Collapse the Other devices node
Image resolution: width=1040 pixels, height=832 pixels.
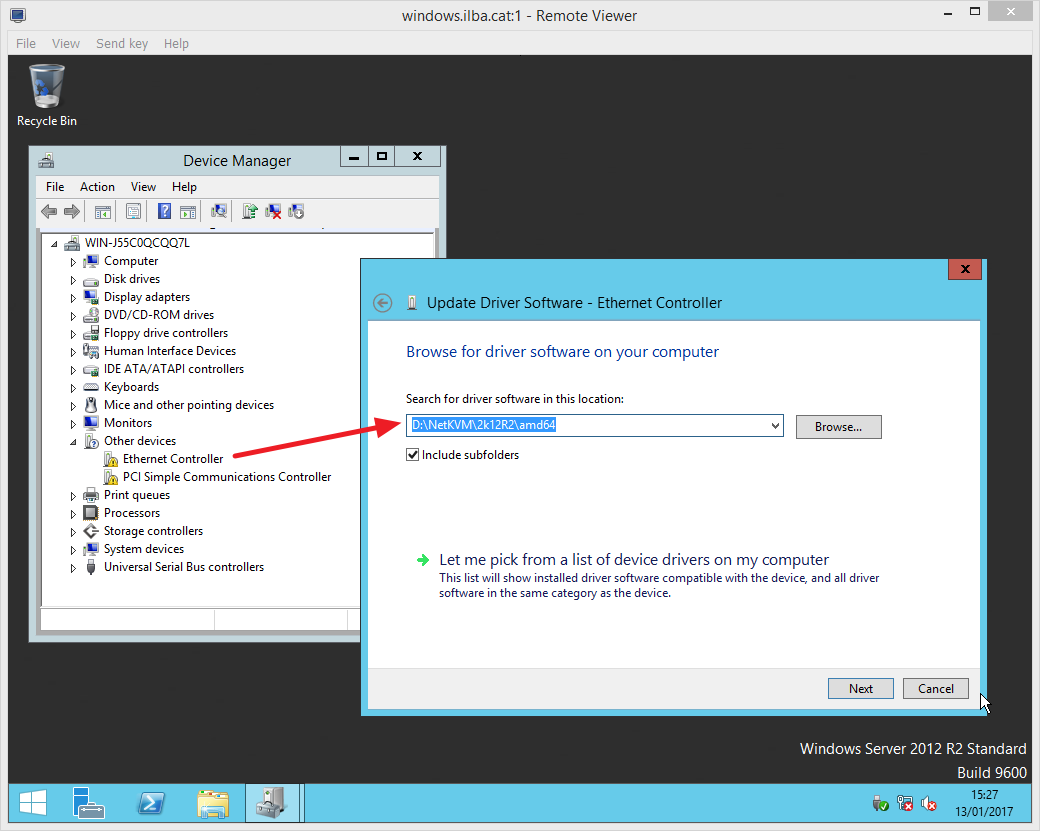tap(73, 442)
